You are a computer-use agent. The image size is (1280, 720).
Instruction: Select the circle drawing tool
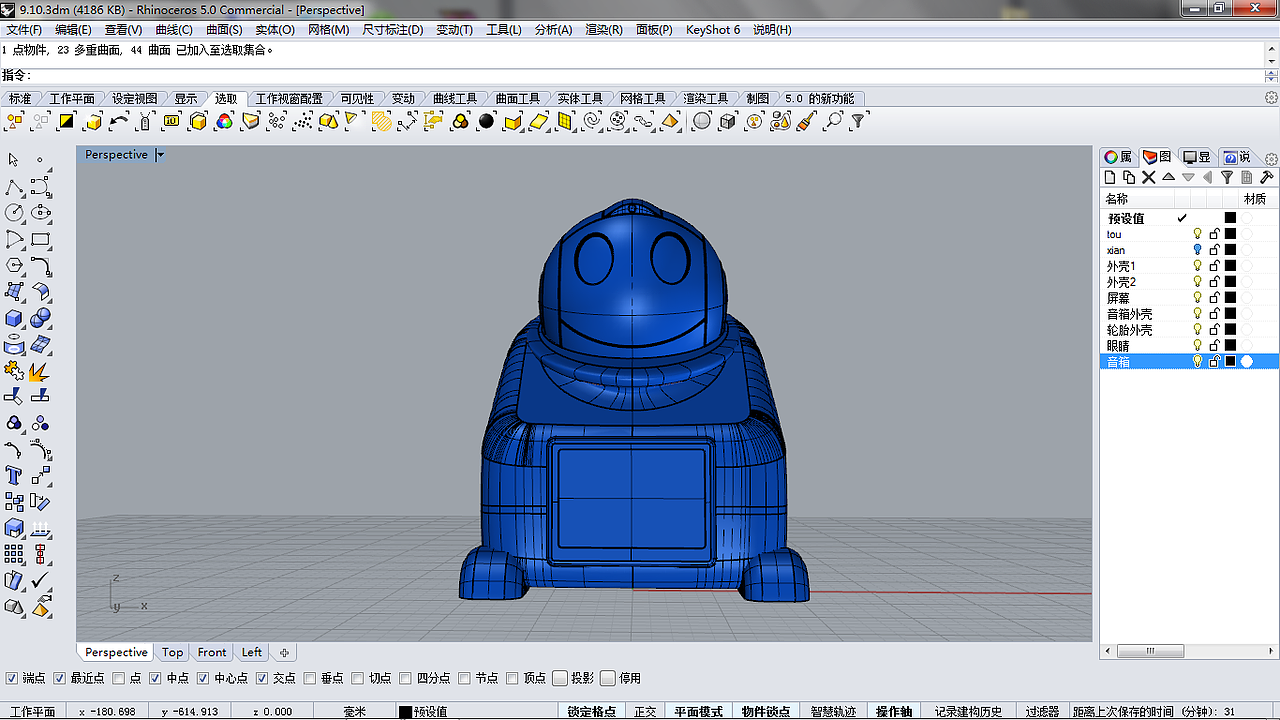tap(15, 213)
